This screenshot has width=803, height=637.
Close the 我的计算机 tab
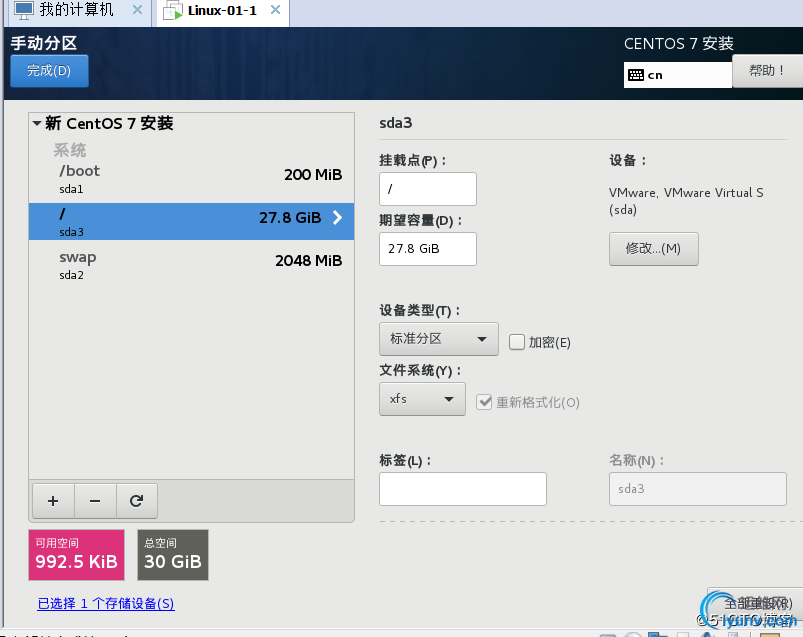click(137, 10)
